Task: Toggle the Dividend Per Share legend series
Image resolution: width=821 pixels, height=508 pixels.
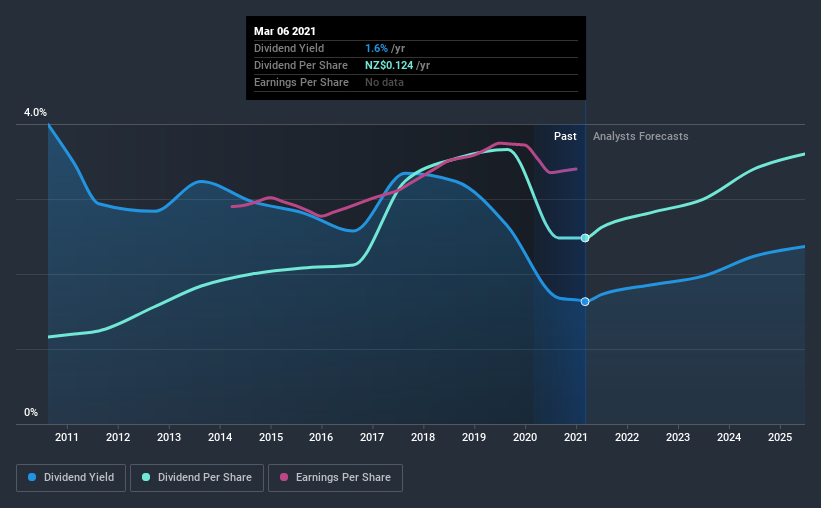Action: point(197,478)
